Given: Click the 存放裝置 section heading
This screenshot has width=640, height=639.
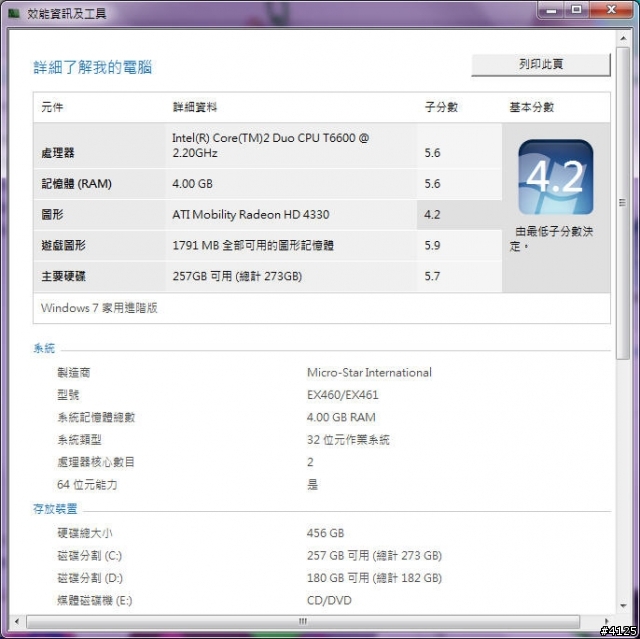Looking at the screenshot, I should point(55,509).
